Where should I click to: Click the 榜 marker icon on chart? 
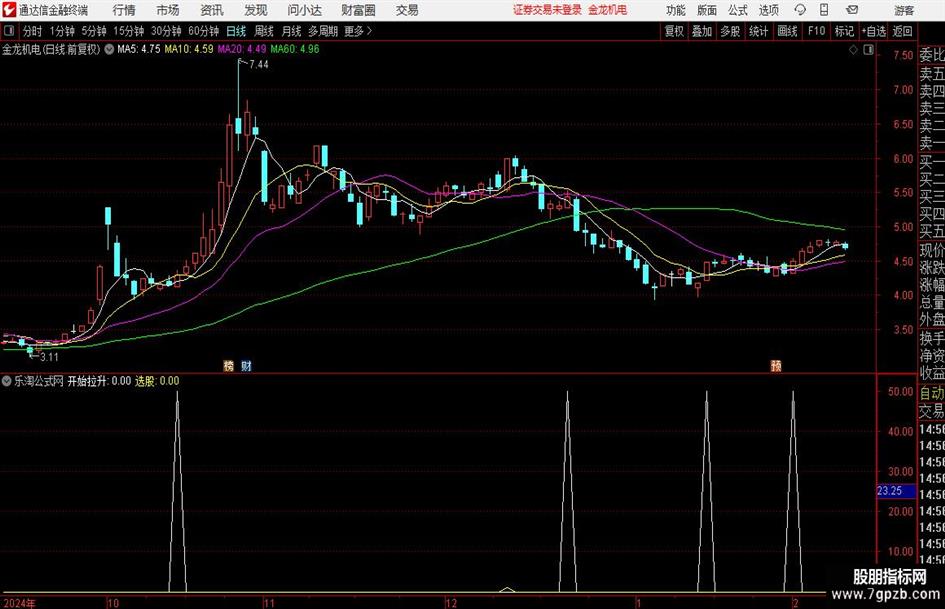pyautogui.click(x=228, y=365)
